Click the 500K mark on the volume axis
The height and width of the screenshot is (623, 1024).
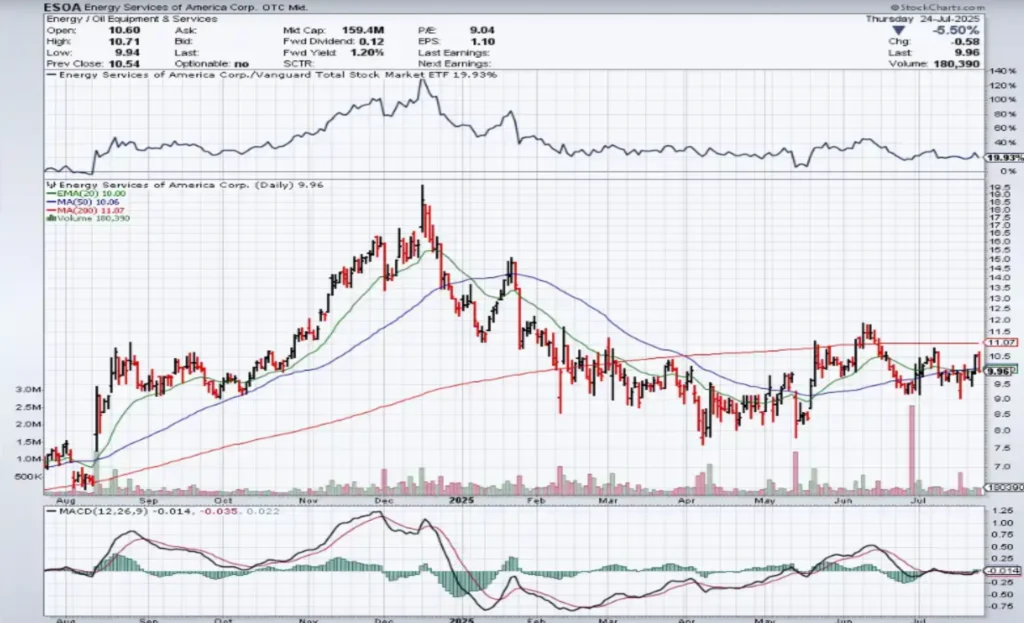pos(28,477)
